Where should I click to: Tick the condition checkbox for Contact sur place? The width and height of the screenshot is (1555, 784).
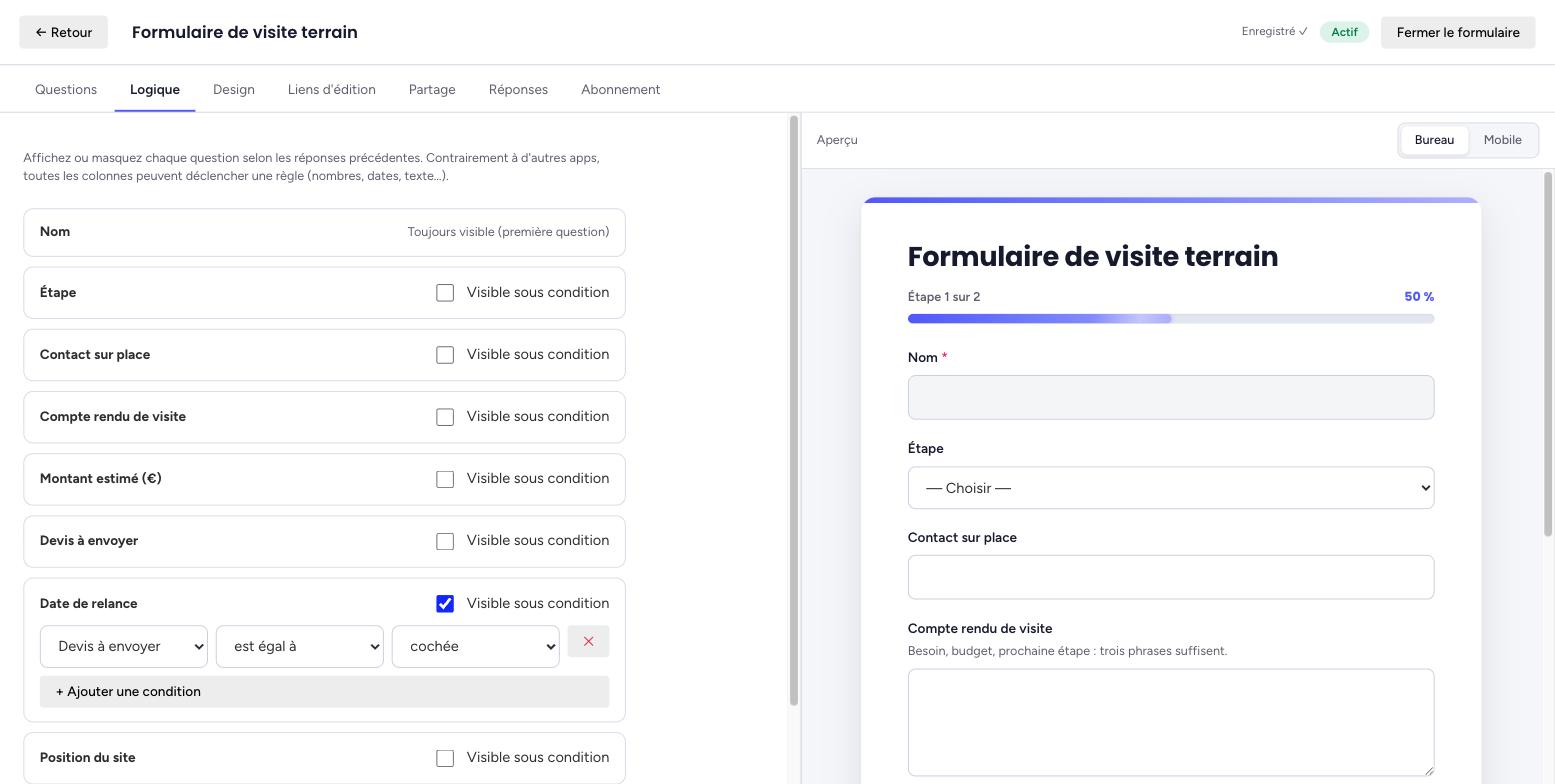point(445,355)
